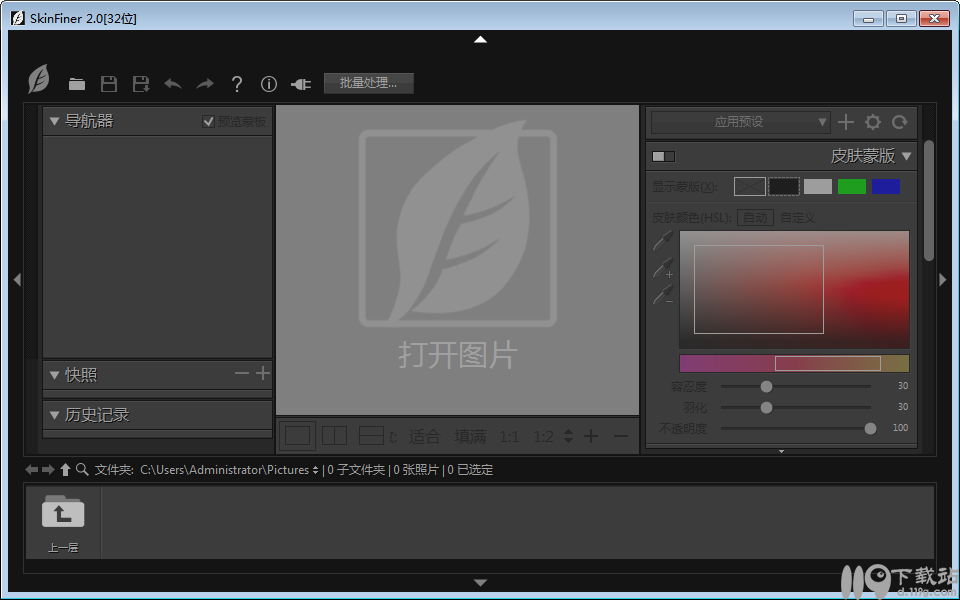Screen dimensions: 960x600
Task: Select the green mask swatch
Action: pos(852,186)
